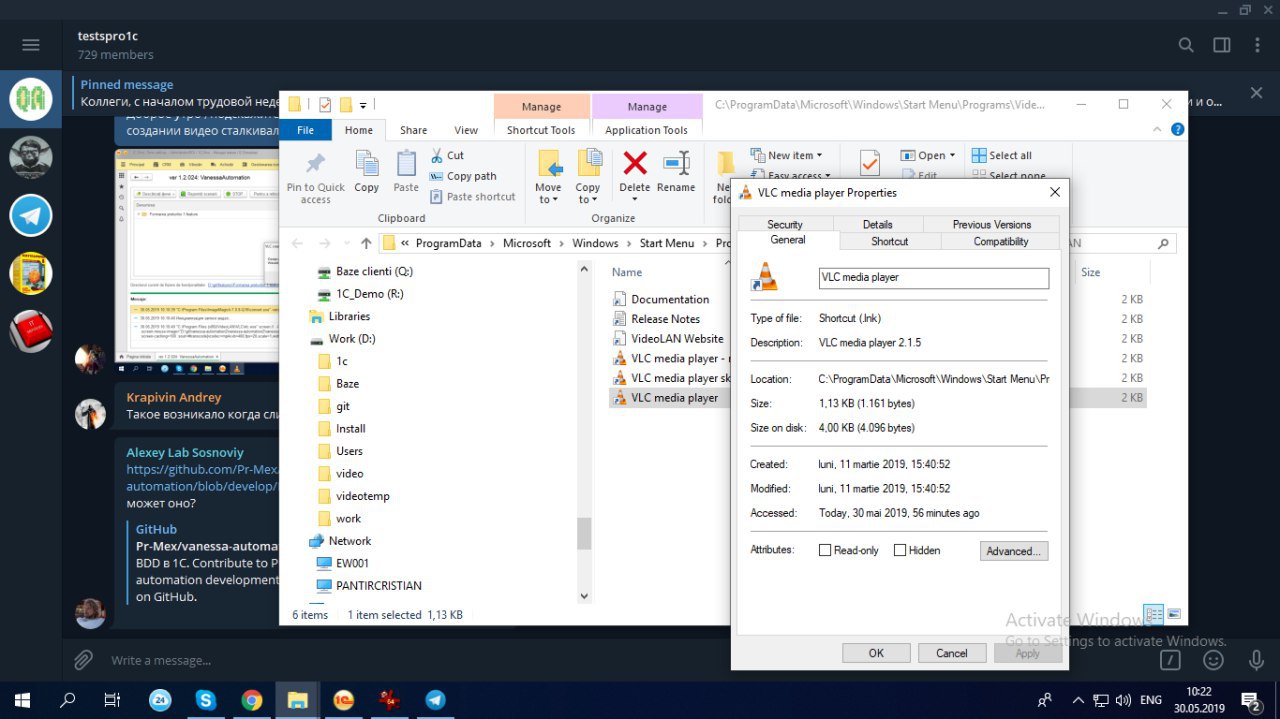The image size is (1280, 719).
Task: Search in the testspro1c chat
Action: [x=1186, y=45]
